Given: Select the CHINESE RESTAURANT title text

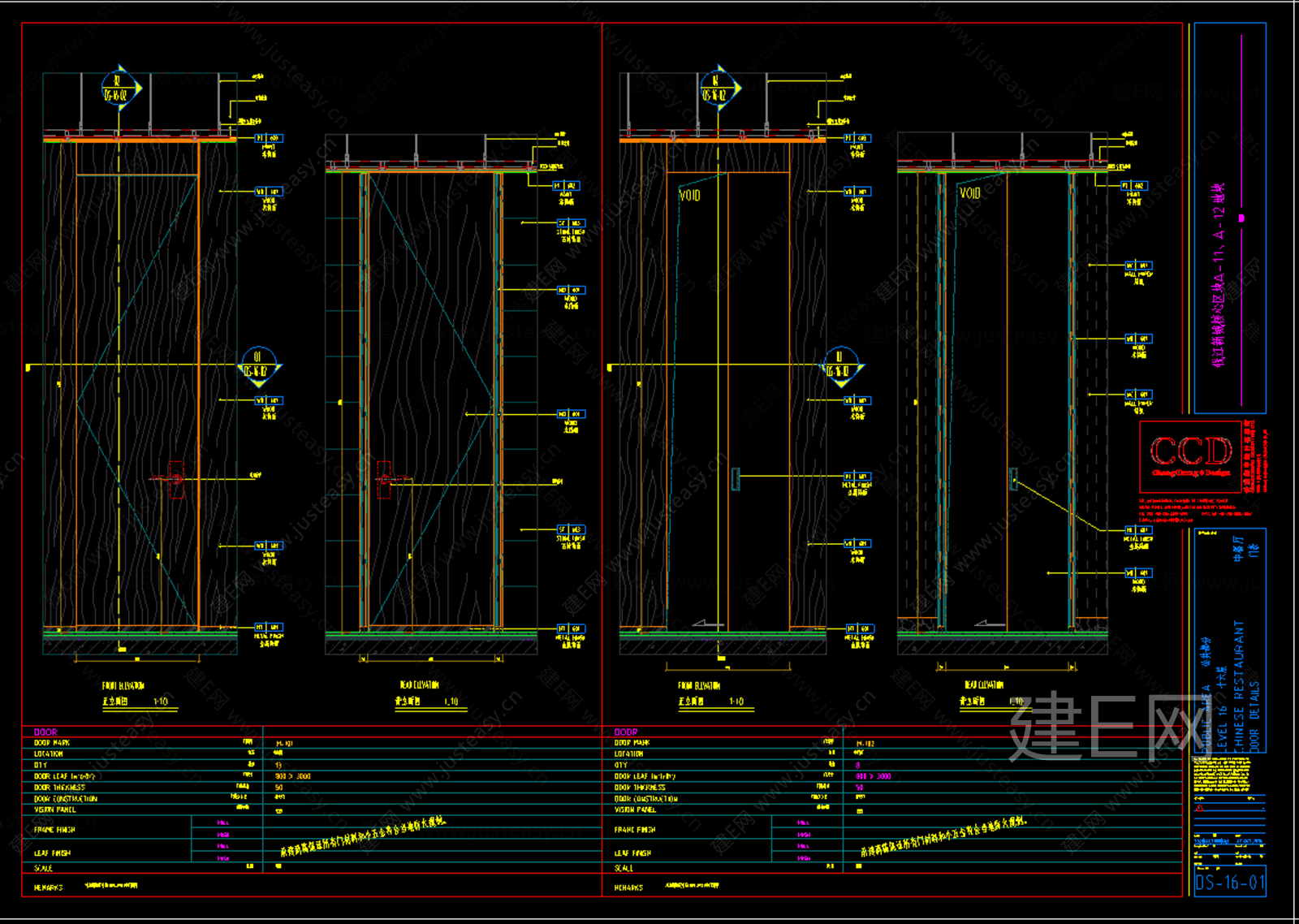Looking at the screenshot, I should (x=1239, y=686).
